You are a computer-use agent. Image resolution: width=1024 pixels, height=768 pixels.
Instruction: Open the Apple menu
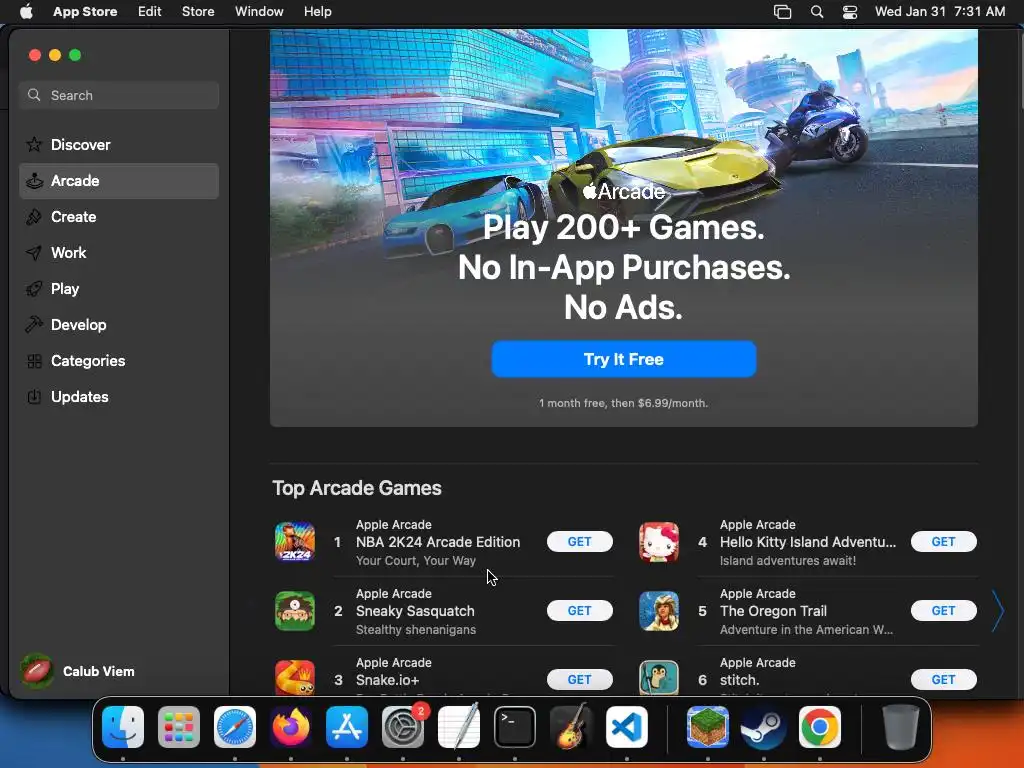26,12
